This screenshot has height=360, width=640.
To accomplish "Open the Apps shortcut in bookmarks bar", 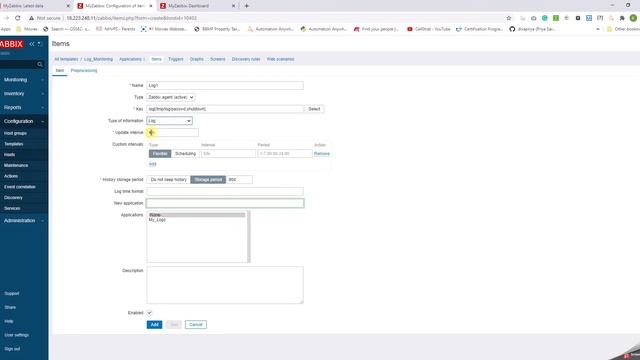I will (x=6, y=29).
